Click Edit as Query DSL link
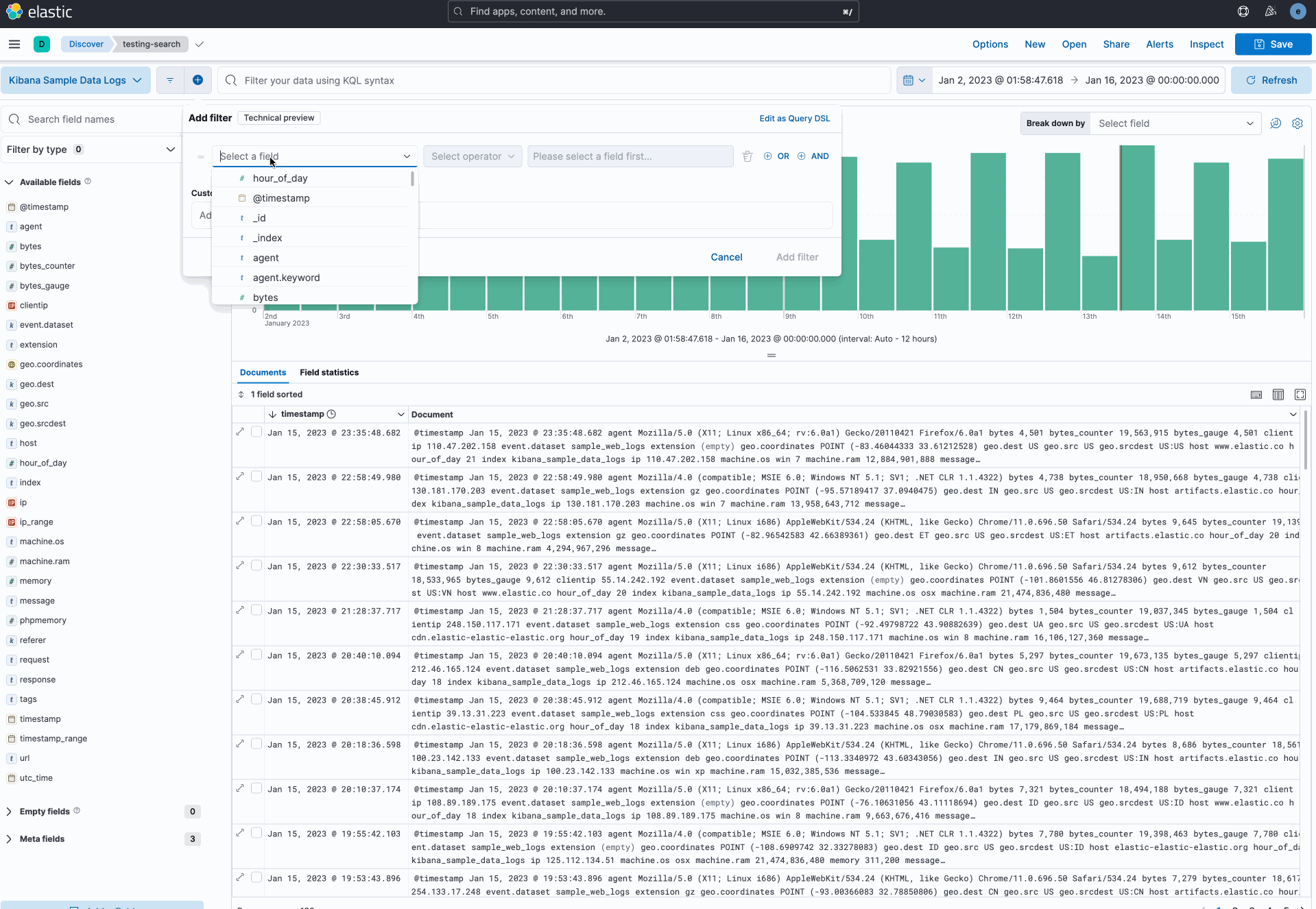The image size is (1316, 909). [794, 118]
